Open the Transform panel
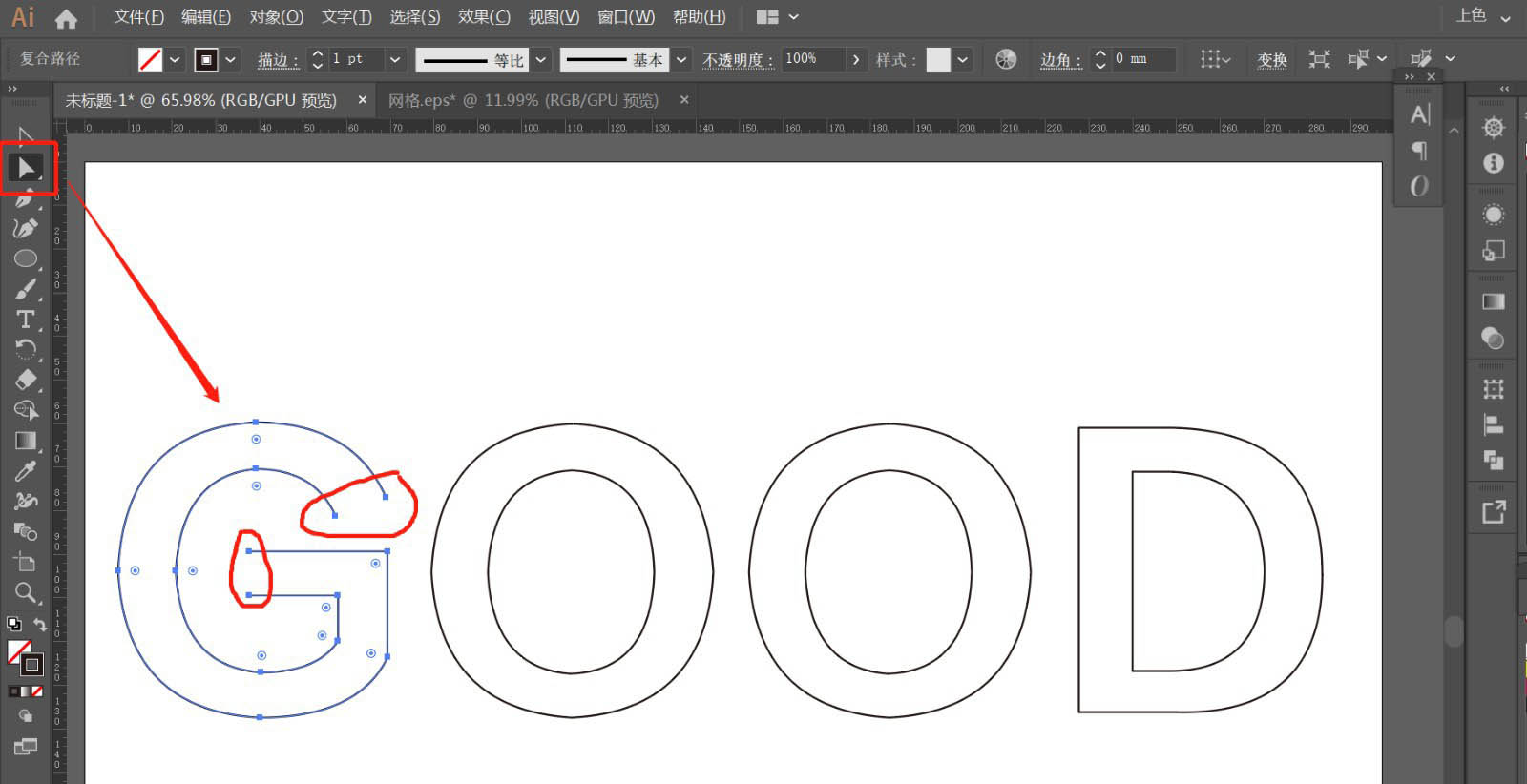The width and height of the screenshot is (1527, 784). [x=1494, y=389]
